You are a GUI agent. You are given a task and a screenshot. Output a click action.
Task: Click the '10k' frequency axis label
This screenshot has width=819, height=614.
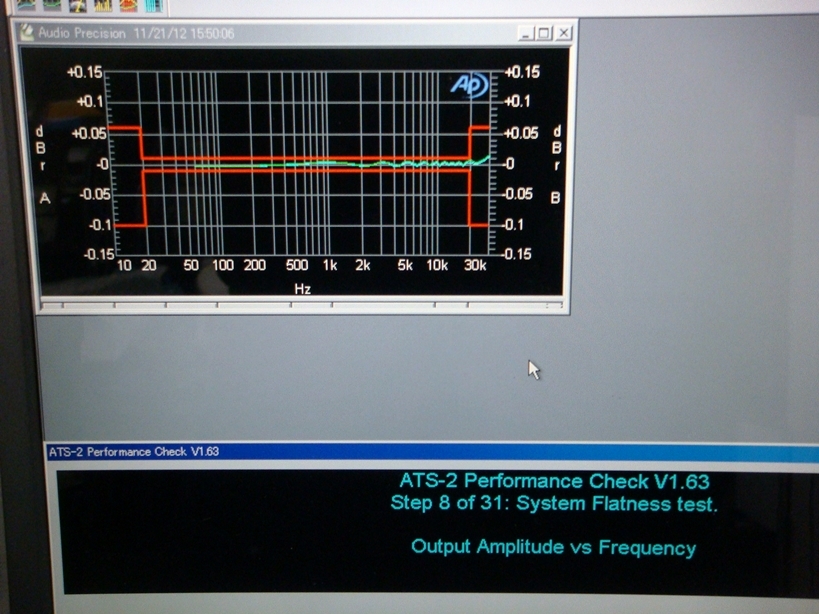437,265
